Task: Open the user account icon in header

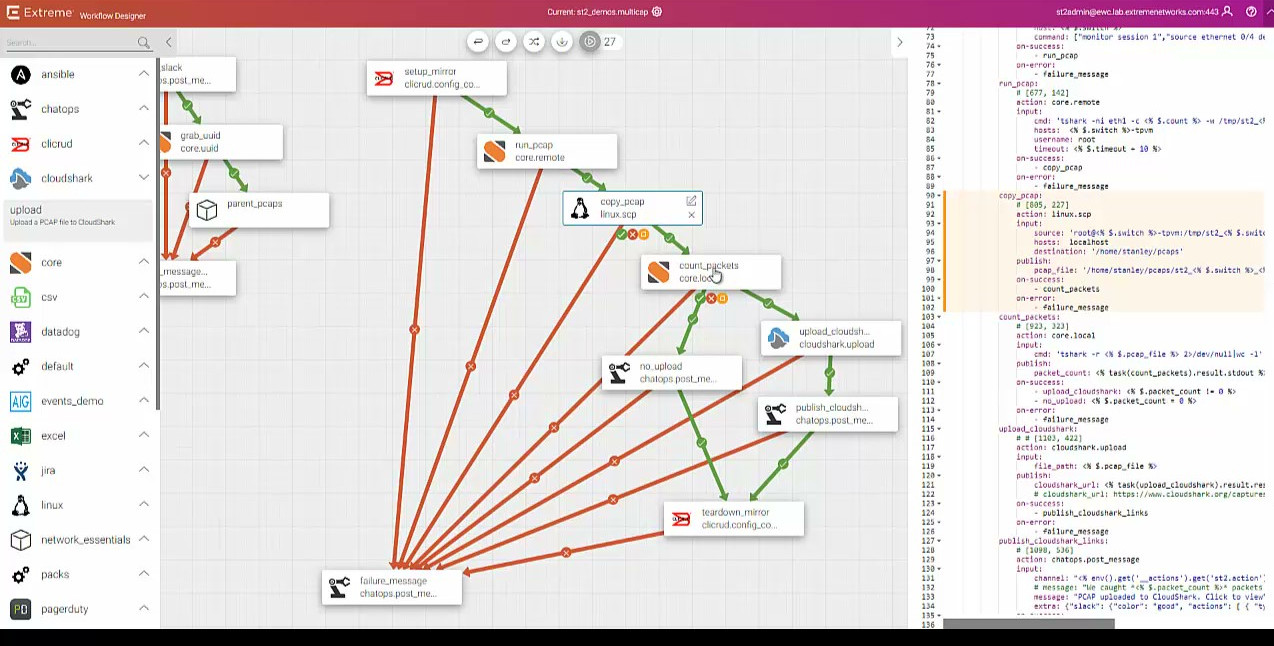Action: pyautogui.click(x=1227, y=12)
